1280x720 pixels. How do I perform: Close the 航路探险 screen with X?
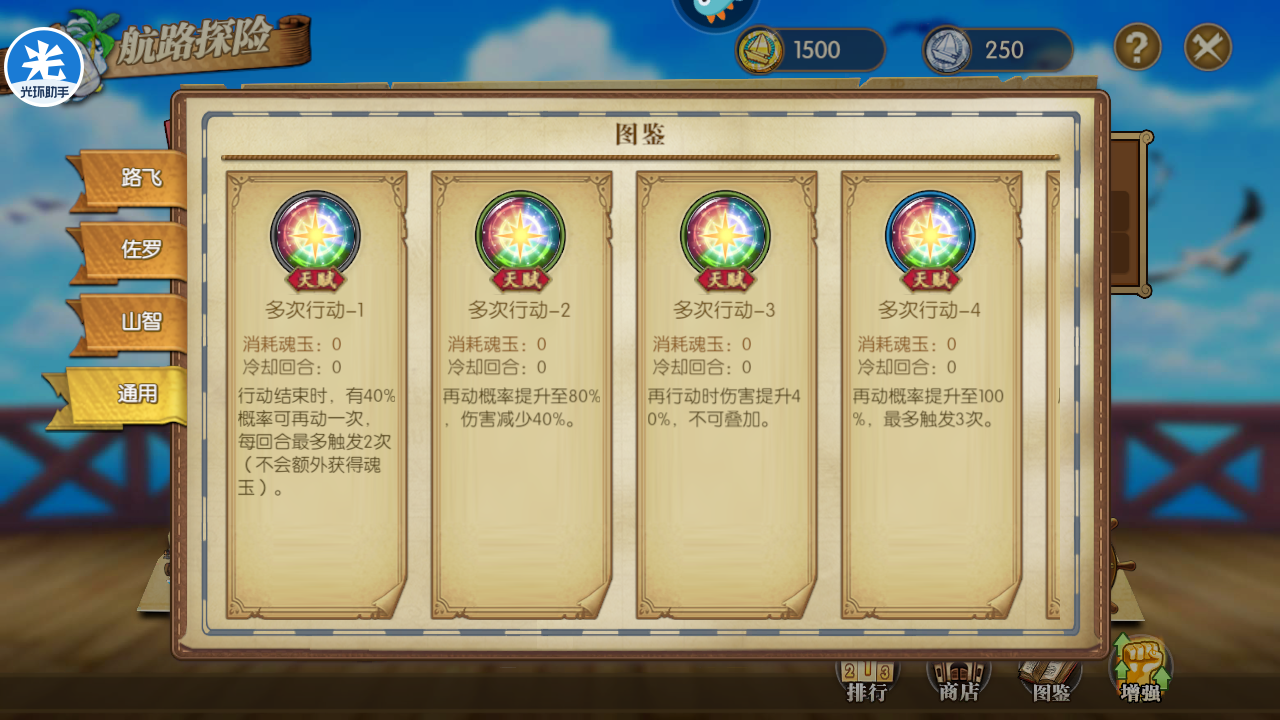point(1208,47)
